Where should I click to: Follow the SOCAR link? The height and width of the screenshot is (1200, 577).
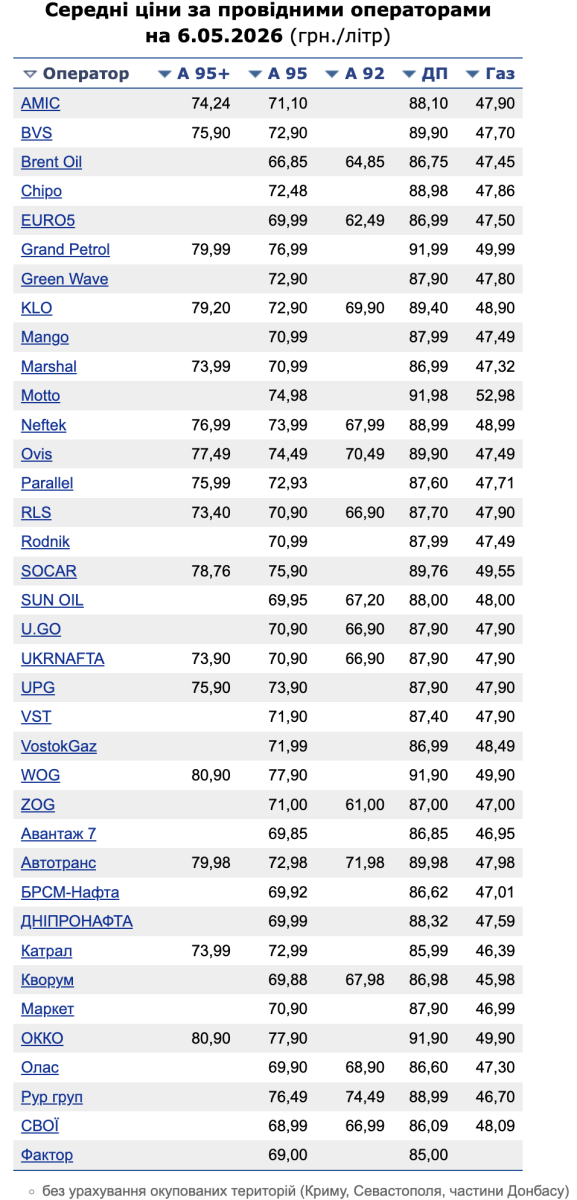click(49, 571)
